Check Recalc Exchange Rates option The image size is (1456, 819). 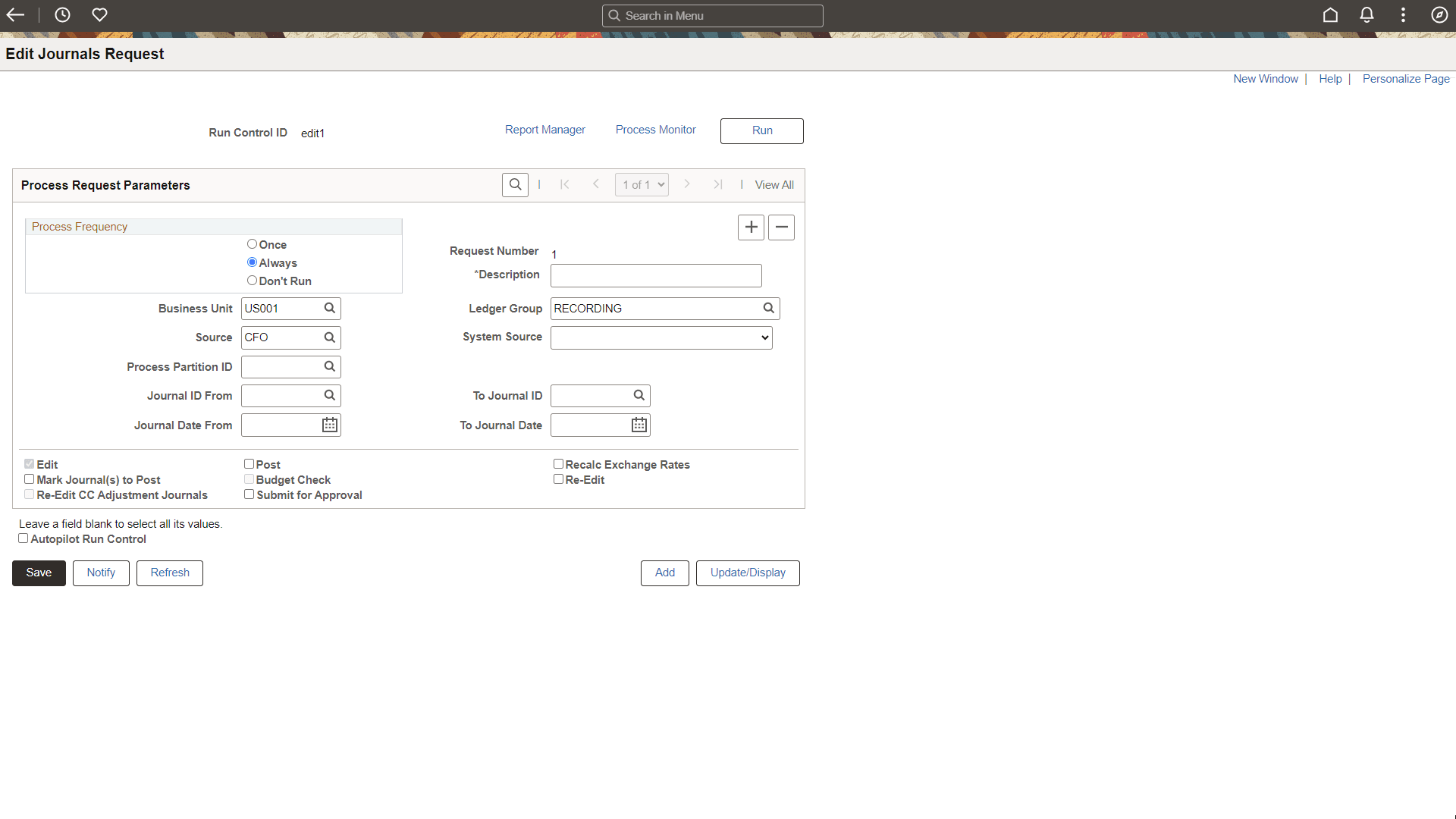point(558,464)
